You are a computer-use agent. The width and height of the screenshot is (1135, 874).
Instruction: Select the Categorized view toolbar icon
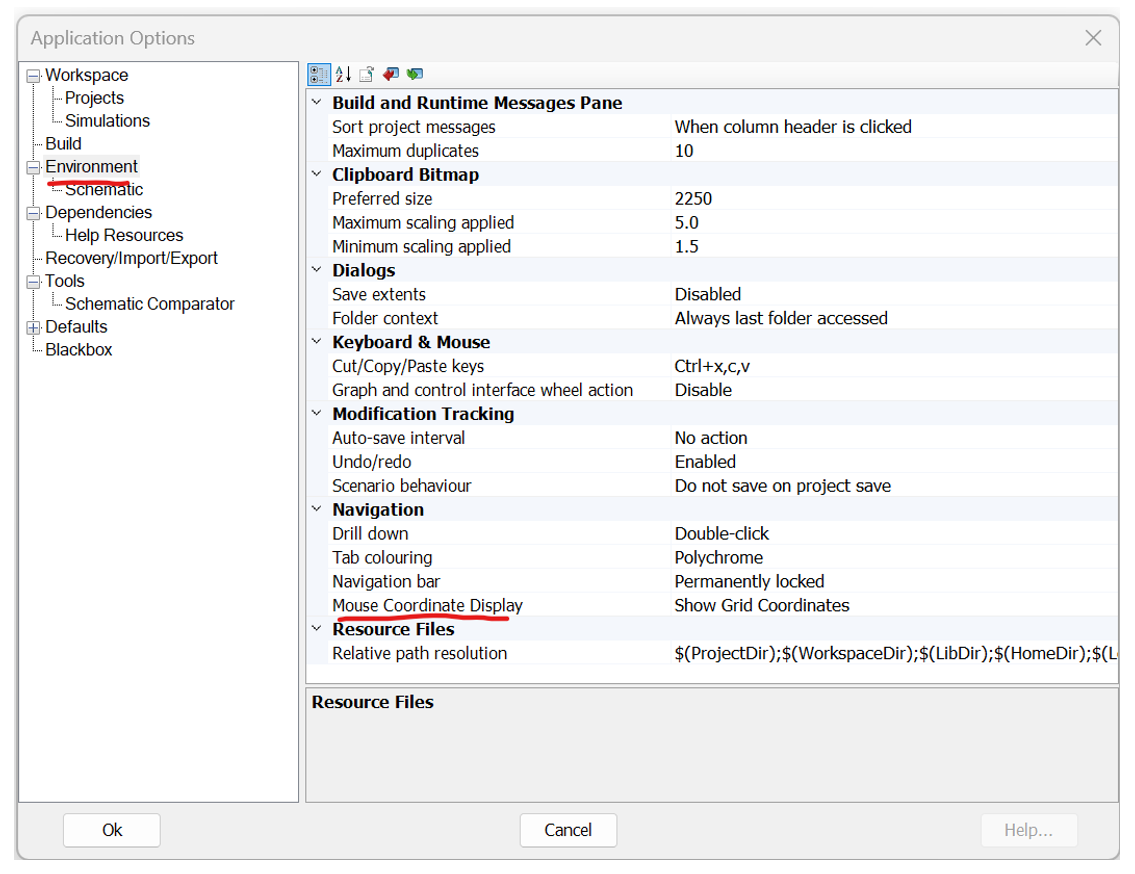click(x=319, y=74)
